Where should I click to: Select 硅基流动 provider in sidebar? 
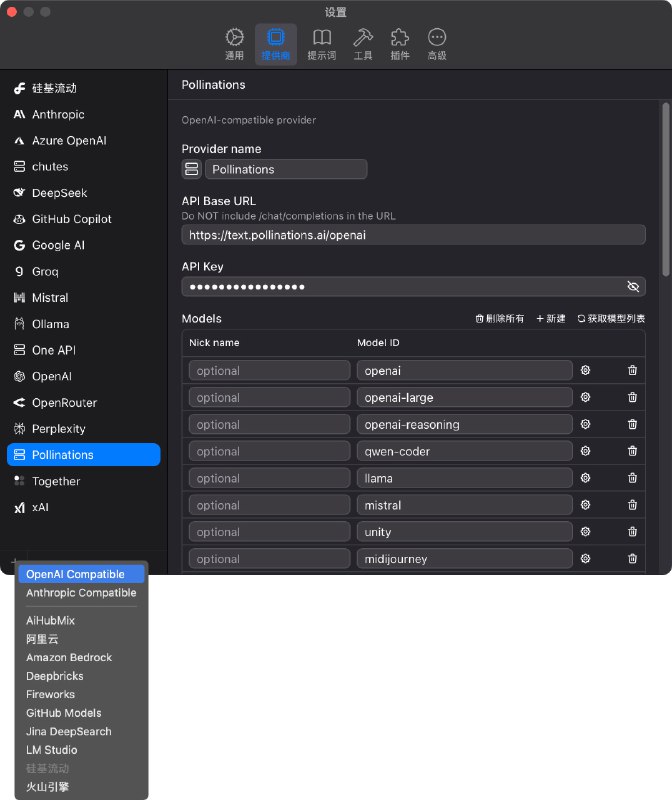(x=84, y=88)
